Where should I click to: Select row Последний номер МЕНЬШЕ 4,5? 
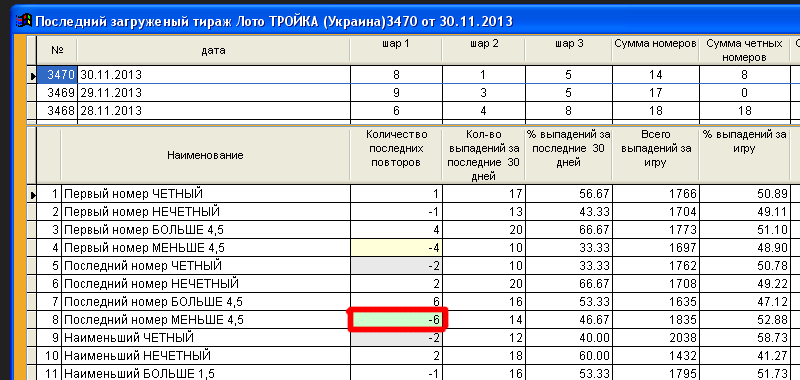205,320
